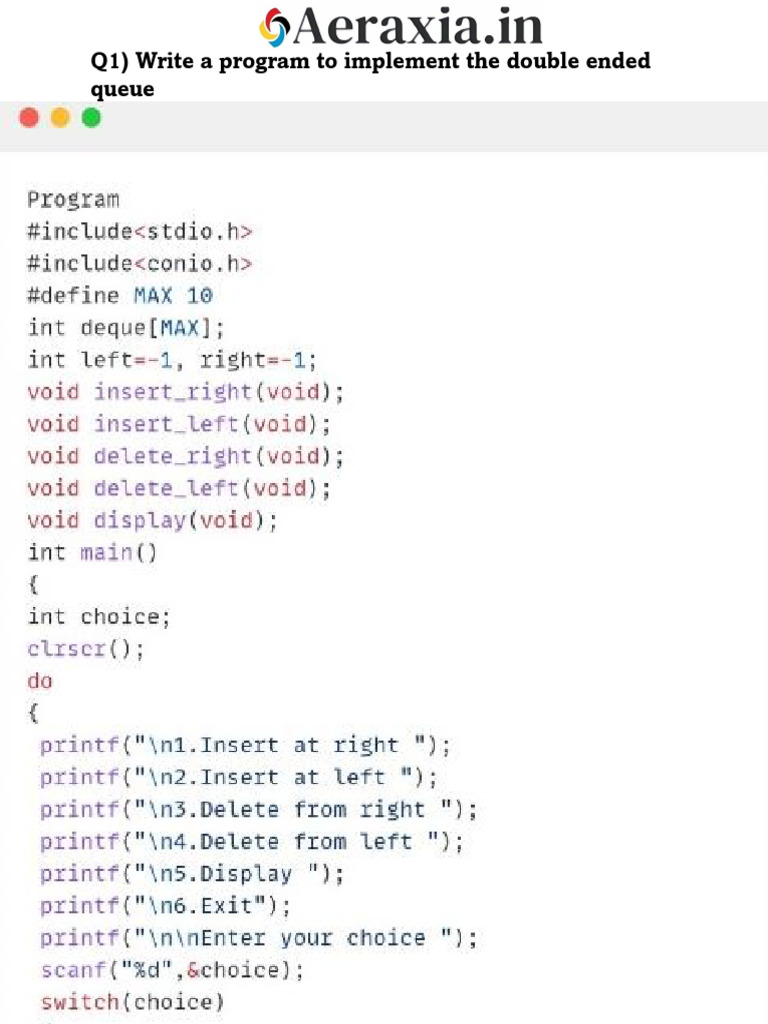Click the Aeraxia.in logo icon

pyautogui.click(x=274, y=27)
